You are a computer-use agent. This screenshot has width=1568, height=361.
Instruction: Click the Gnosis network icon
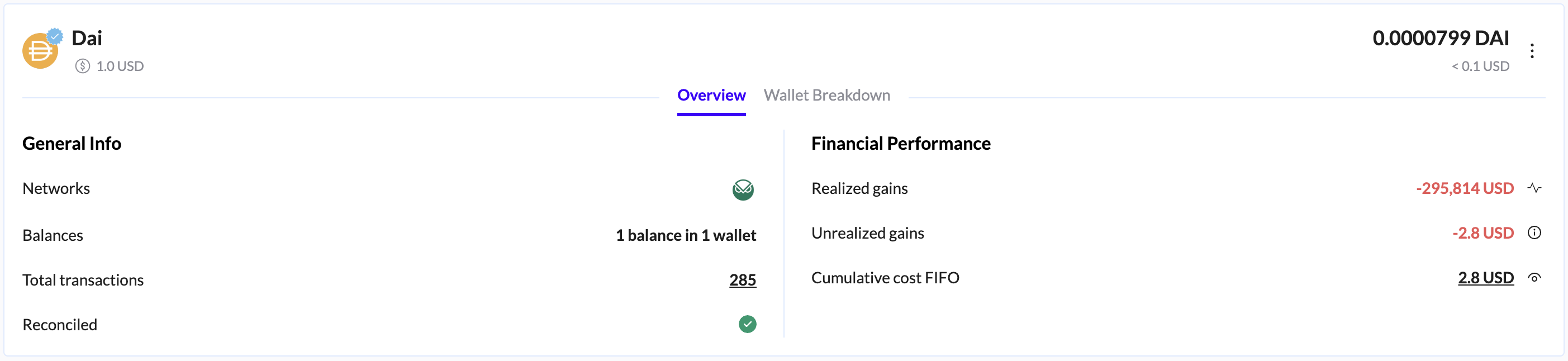point(743,189)
